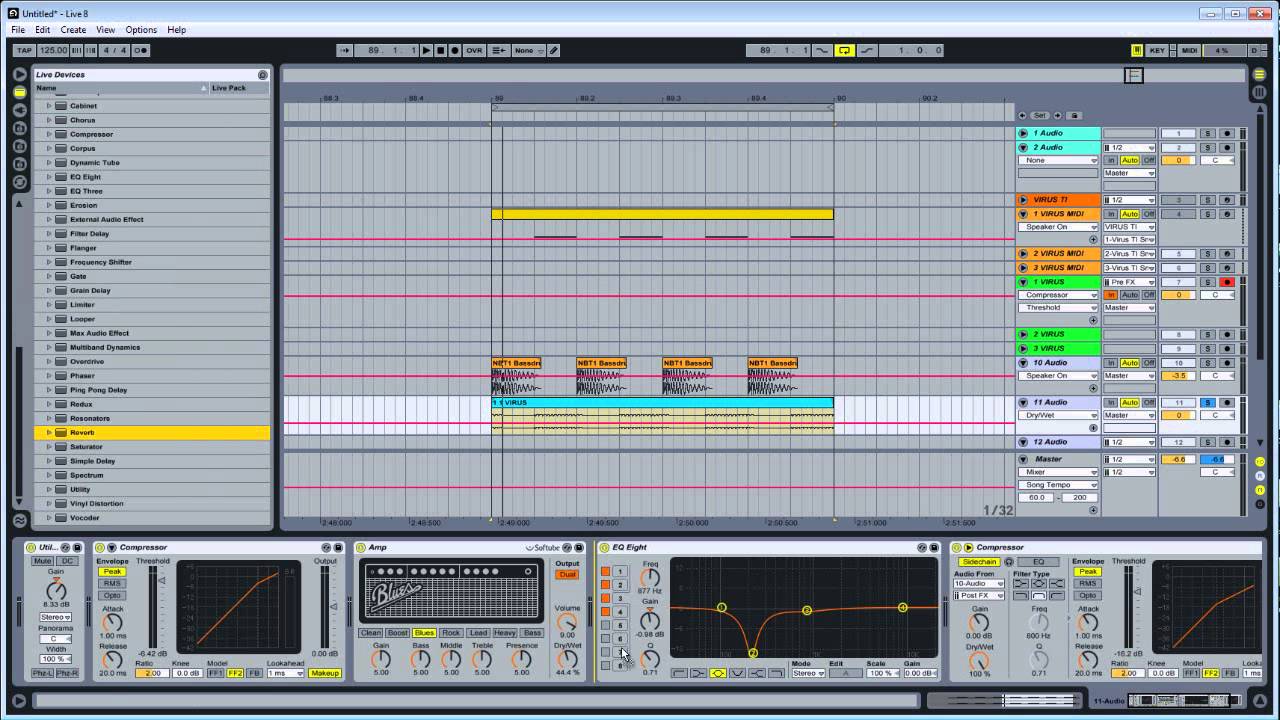Open the Create menu
1280x720 pixels.
click(x=73, y=30)
